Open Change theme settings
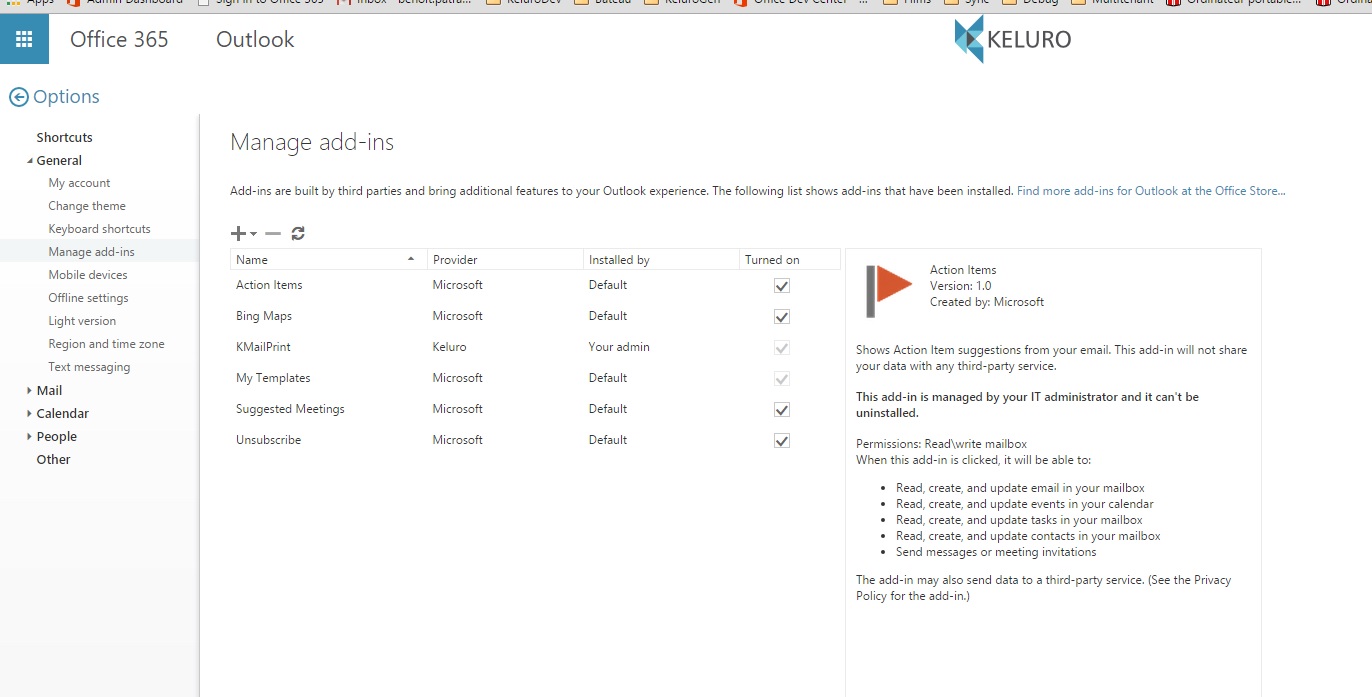The height and width of the screenshot is (697, 1372). click(87, 206)
